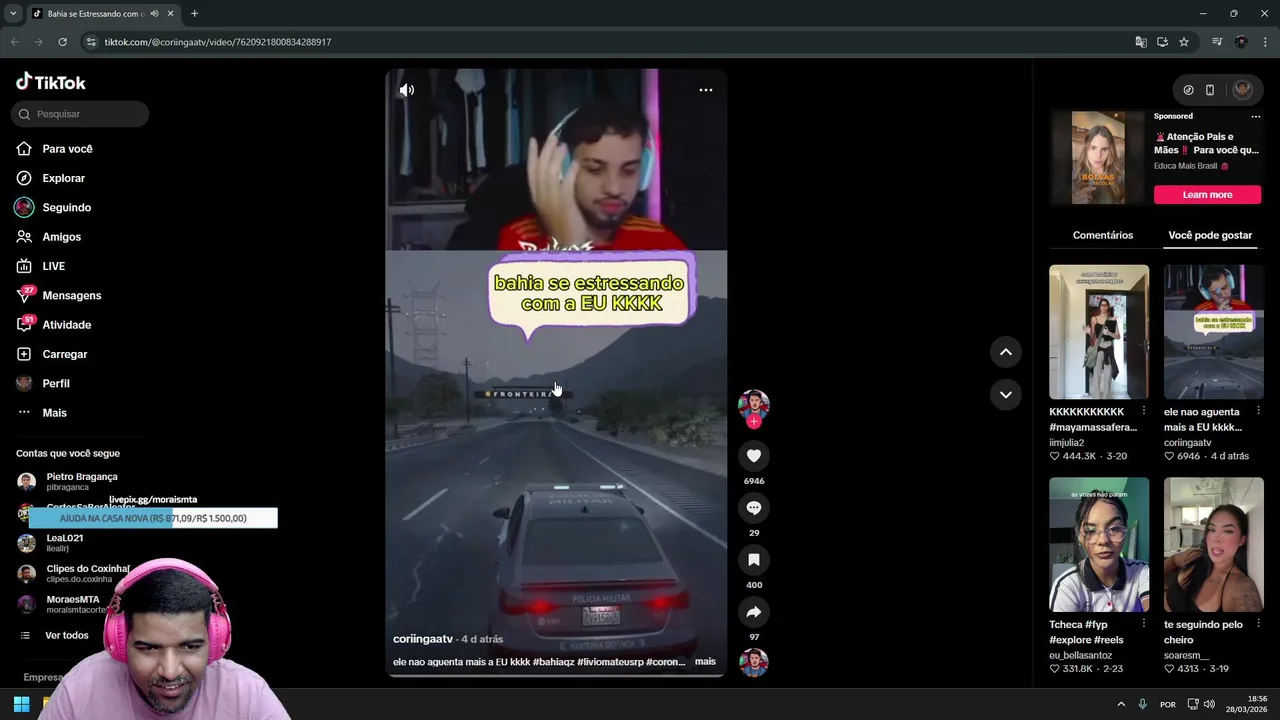Open Chrome three-dot menu

tap(1265, 42)
